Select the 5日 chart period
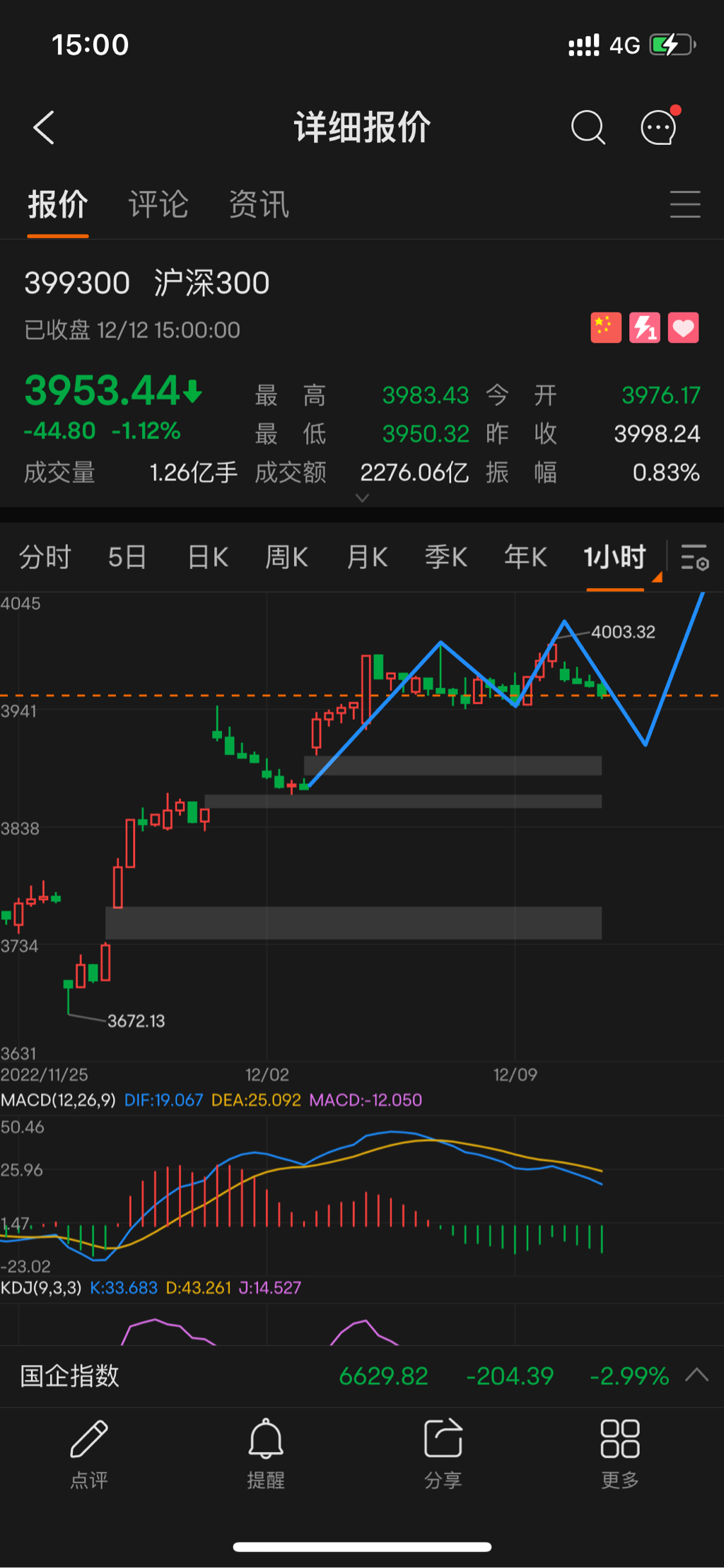 (127, 557)
